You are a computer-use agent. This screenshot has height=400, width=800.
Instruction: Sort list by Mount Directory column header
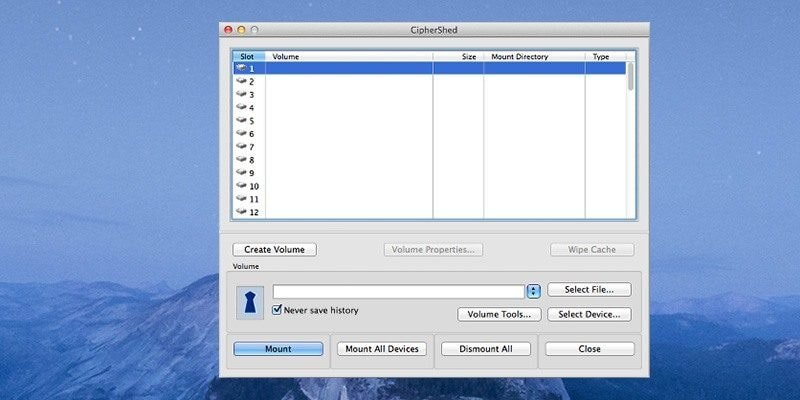[x=534, y=57]
